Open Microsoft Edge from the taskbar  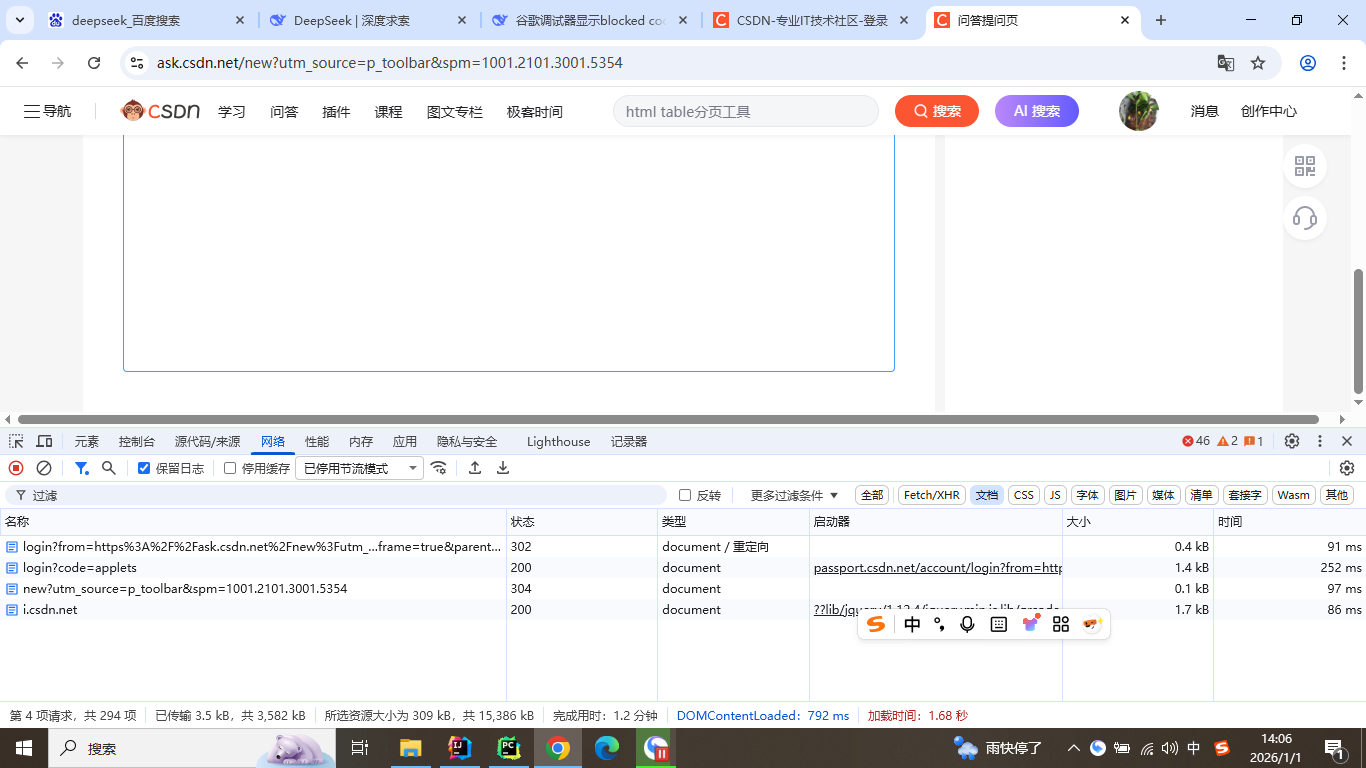point(607,748)
